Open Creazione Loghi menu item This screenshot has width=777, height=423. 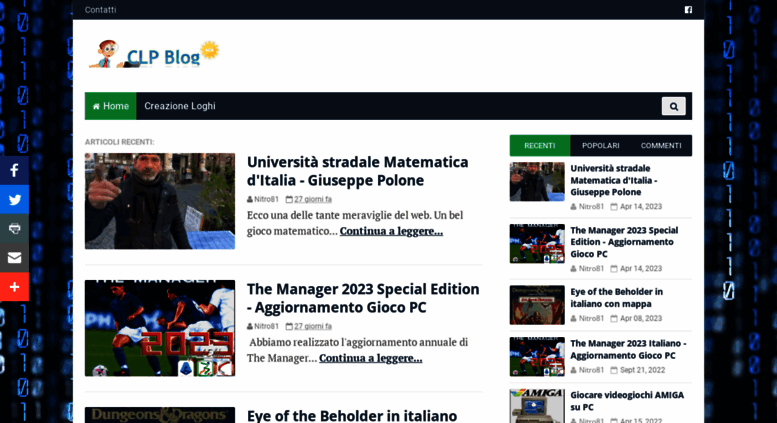[180, 106]
